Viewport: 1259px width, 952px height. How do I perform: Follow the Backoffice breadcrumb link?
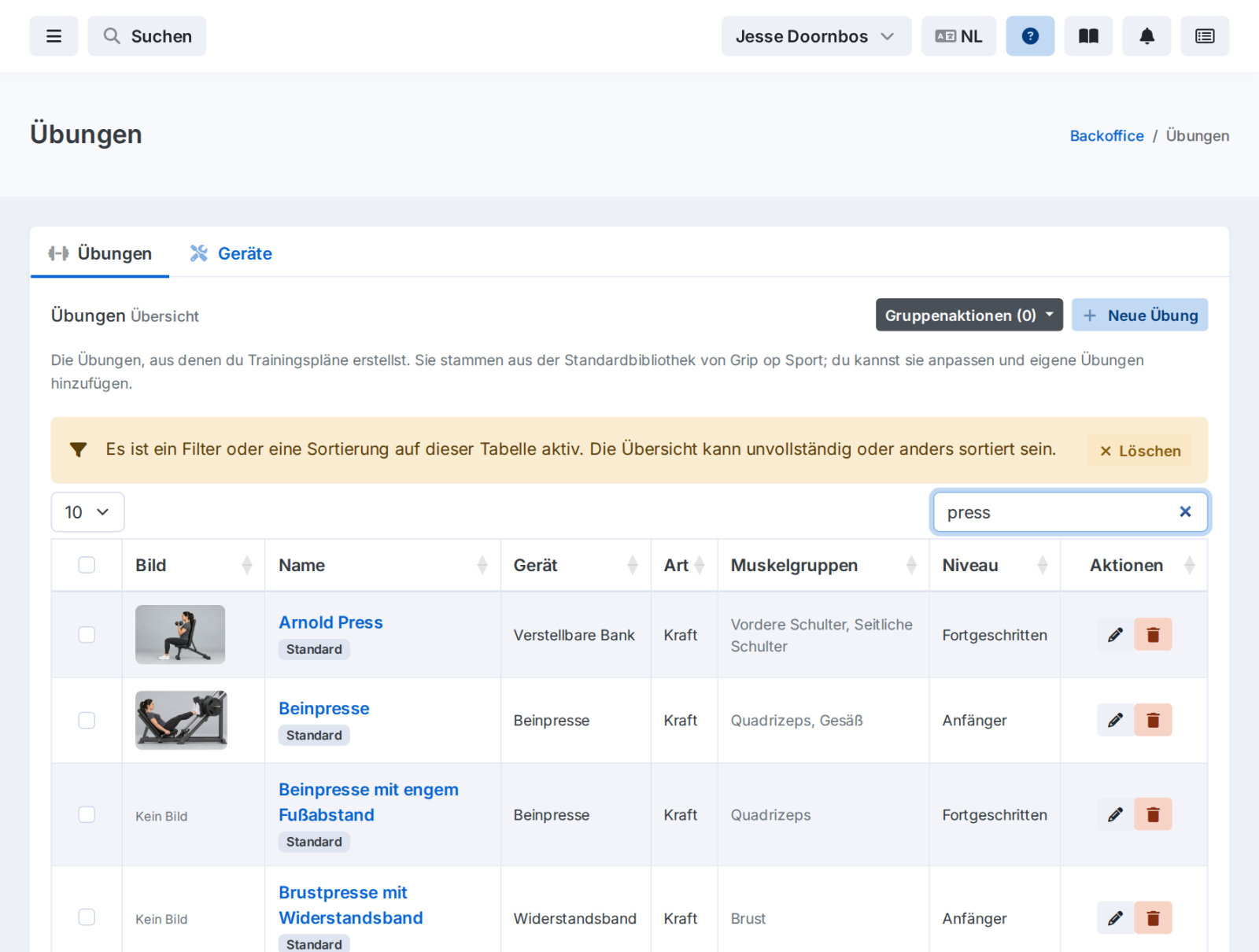click(1106, 135)
